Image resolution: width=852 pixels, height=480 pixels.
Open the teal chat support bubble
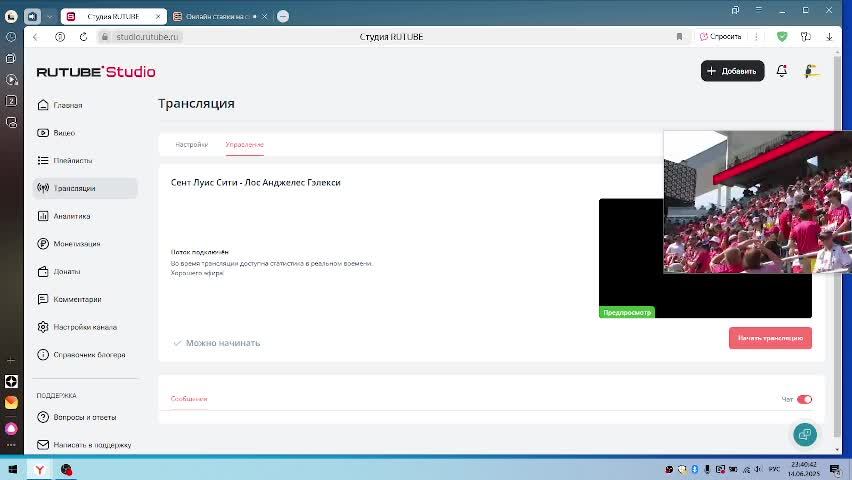coord(805,434)
